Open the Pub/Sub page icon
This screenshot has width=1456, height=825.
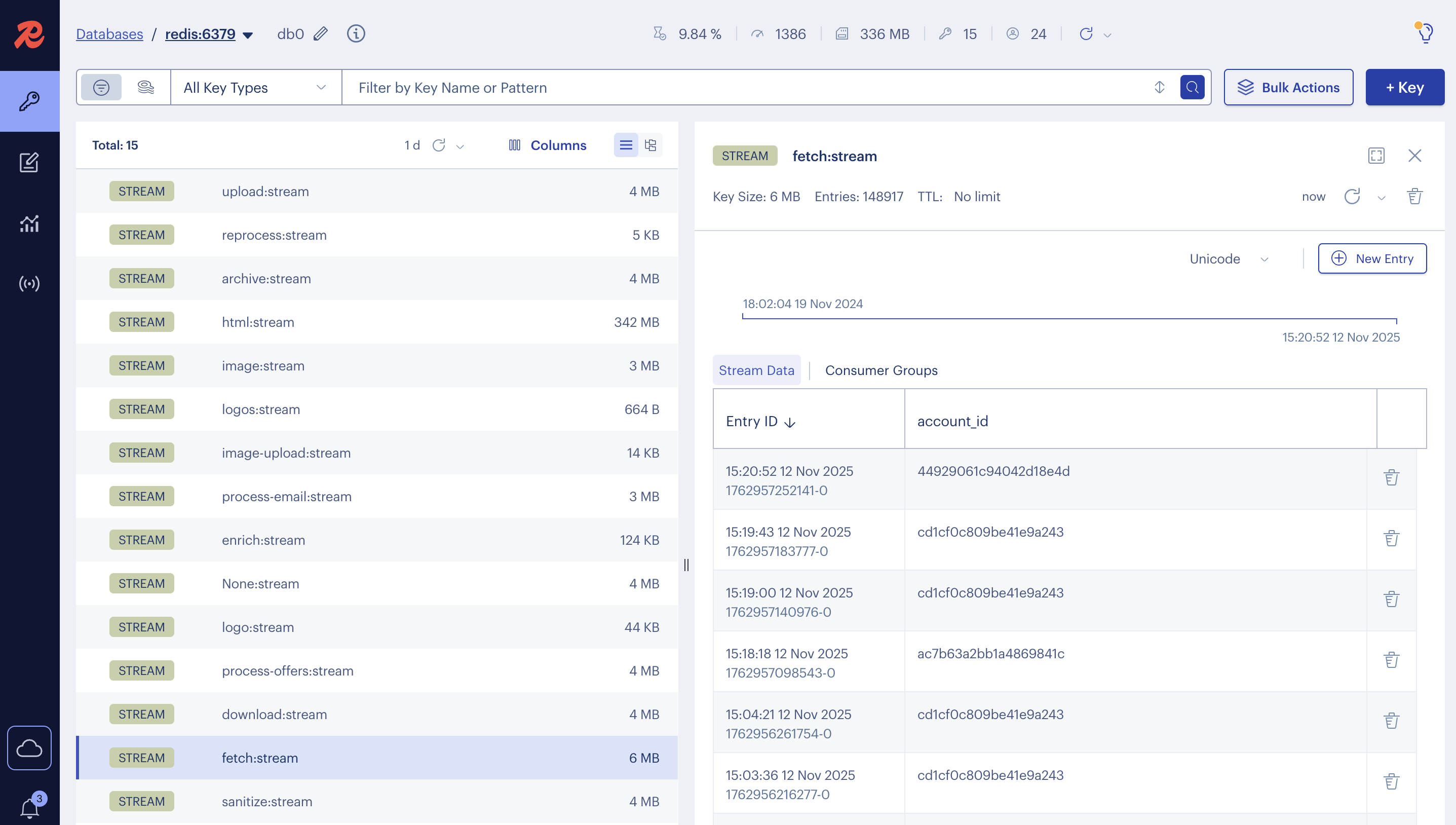(x=29, y=284)
